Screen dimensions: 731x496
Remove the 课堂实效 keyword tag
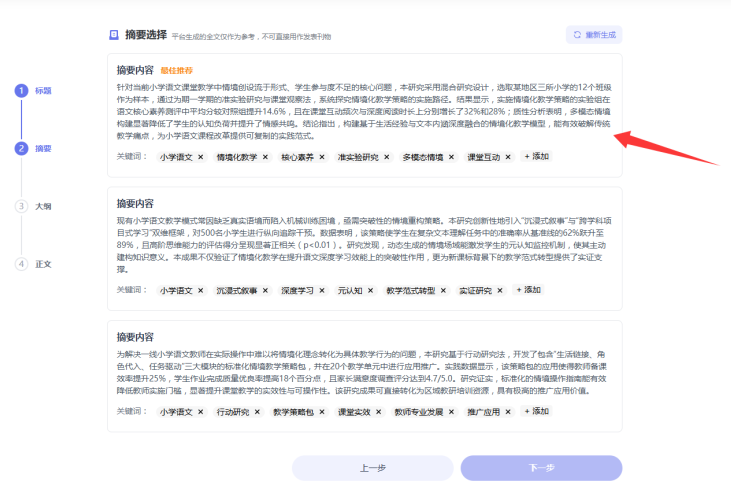pyautogui.click(x=379, y=412)
